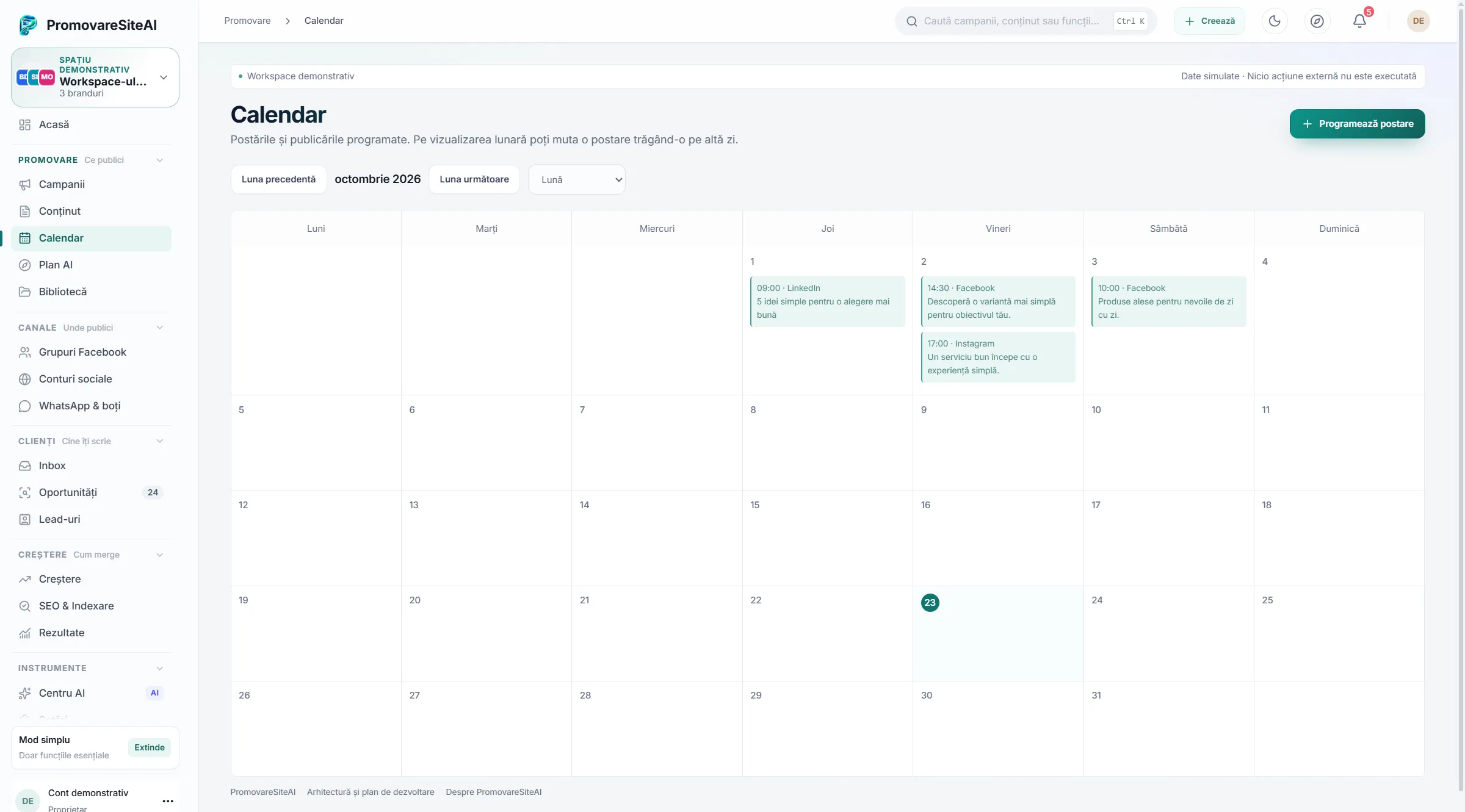Screen dimensions: 1465x812
Task: Open Lead-uri contact icon
Action: tap(24, 519)
